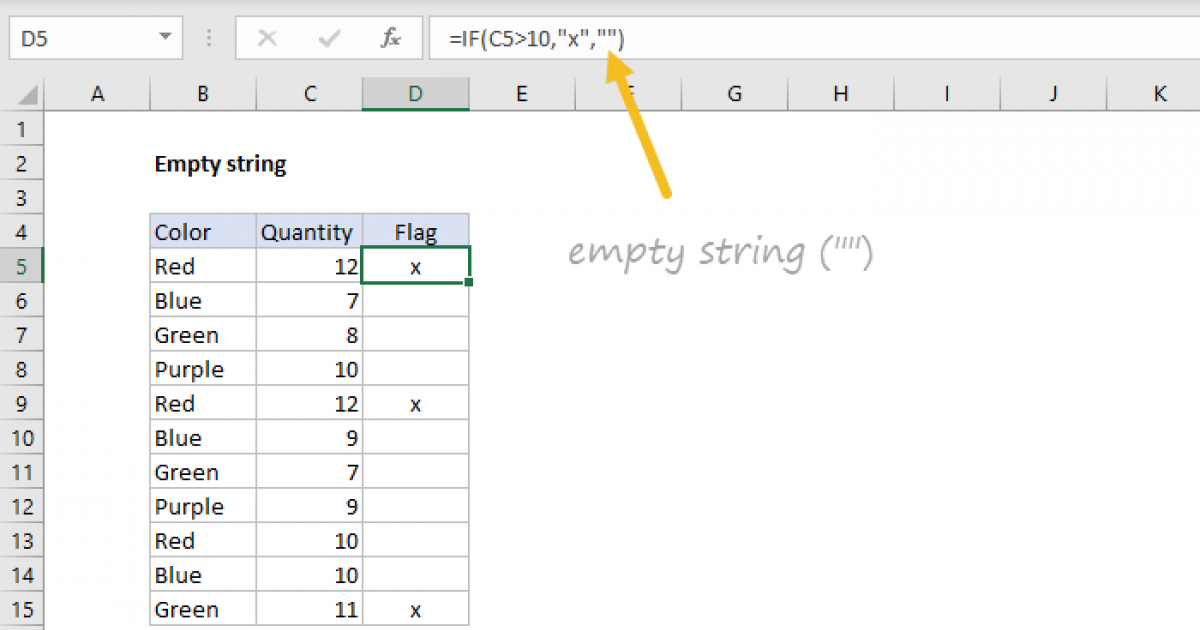
Task: Click the Enter checkmark icon in formula bar
Action: pyautogui.click(x=327, y=38)
